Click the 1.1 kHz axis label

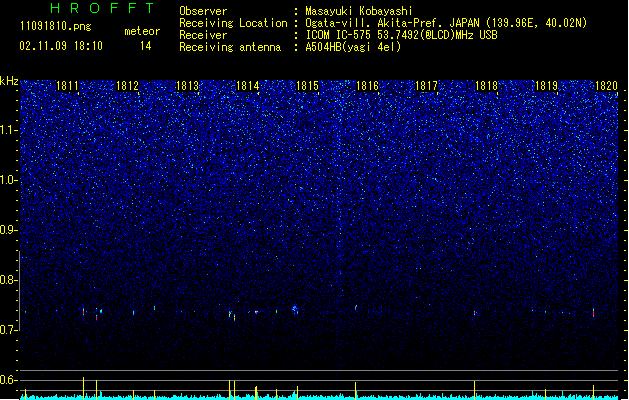click(x=8, y=130)
